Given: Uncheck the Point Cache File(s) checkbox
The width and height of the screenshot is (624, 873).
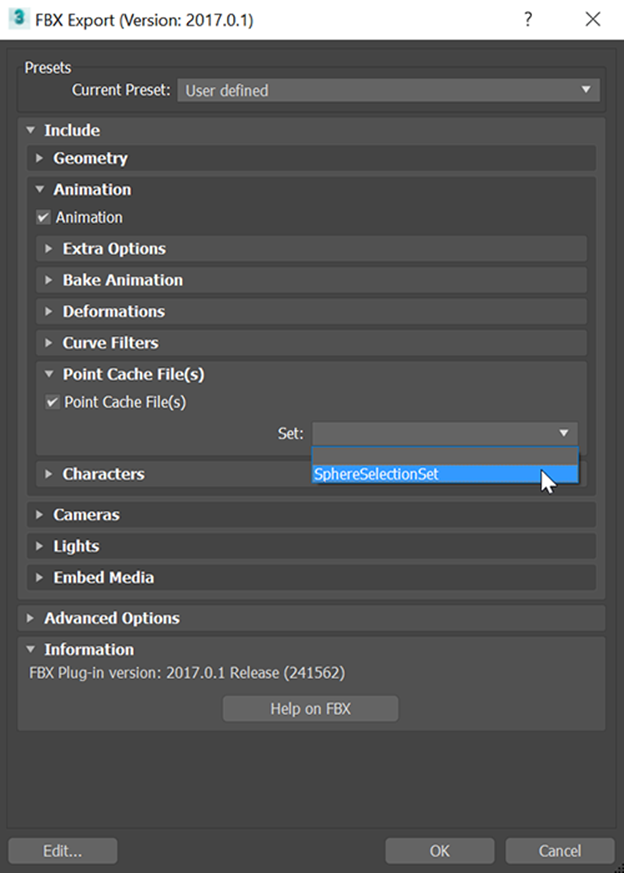Looking at the screenshot, I should (x=52, y=402).
